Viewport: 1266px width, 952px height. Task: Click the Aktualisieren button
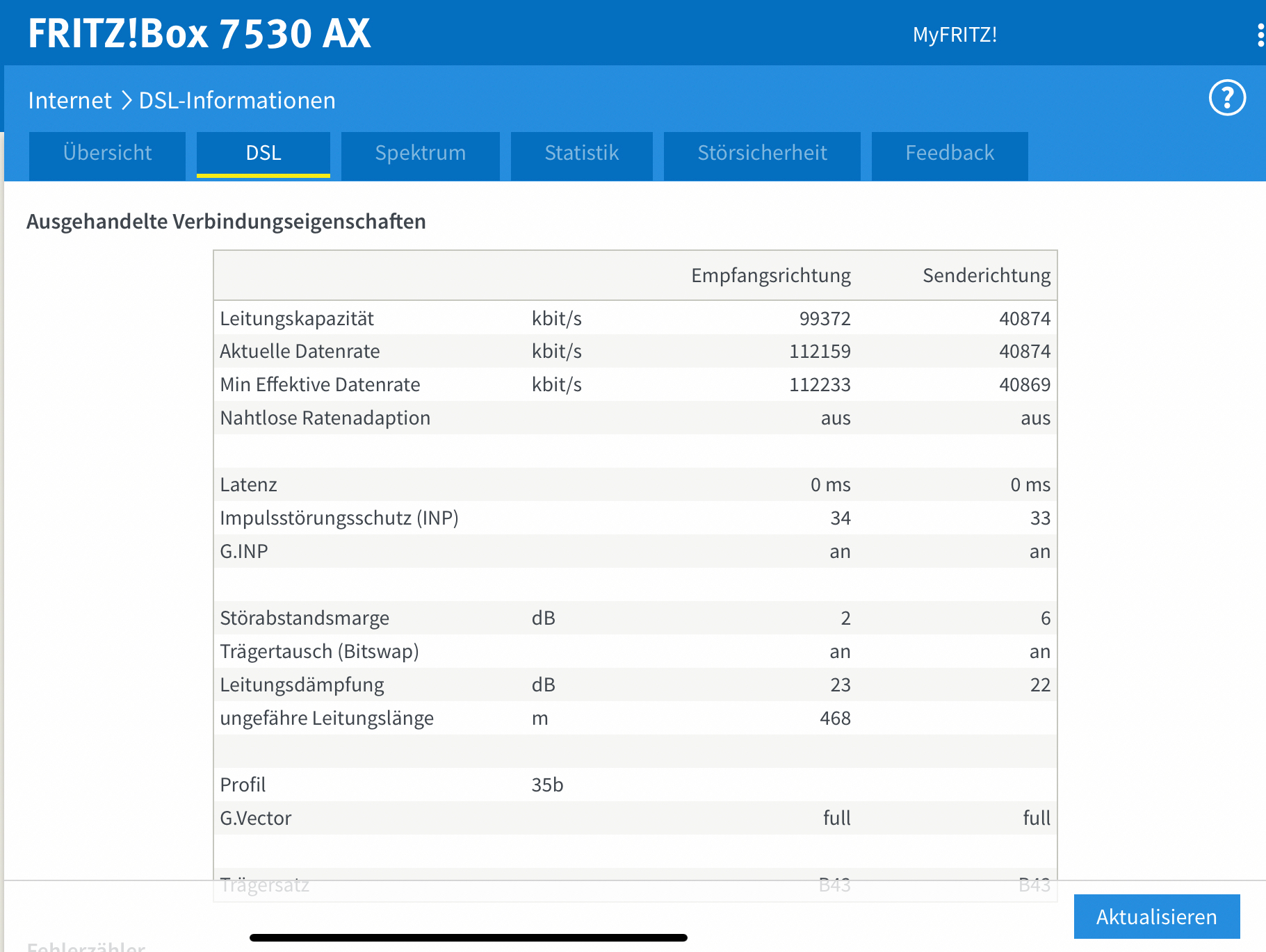tap(1157, 917)
